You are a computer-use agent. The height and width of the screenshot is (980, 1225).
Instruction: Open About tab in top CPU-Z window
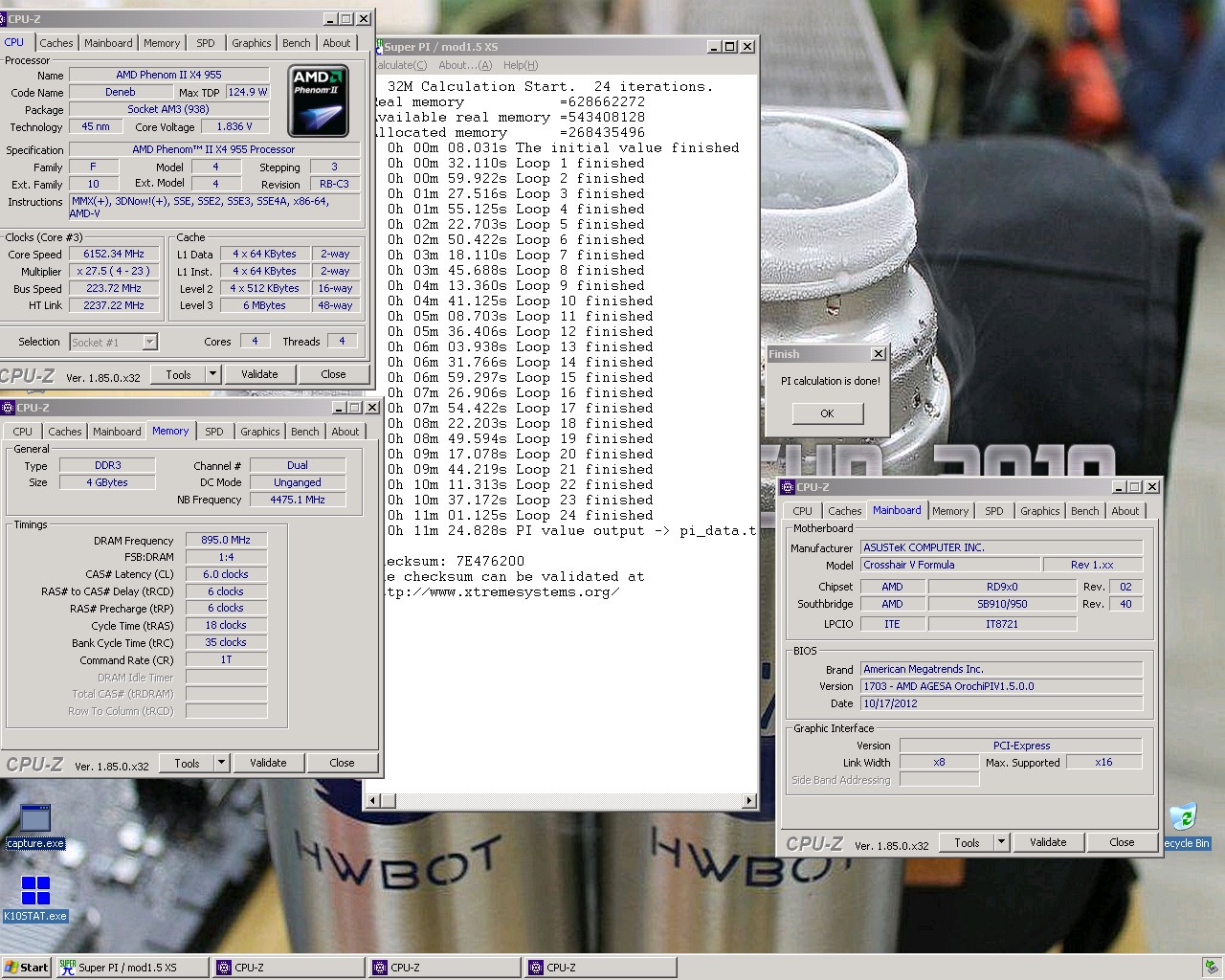(x=337, y=43)
